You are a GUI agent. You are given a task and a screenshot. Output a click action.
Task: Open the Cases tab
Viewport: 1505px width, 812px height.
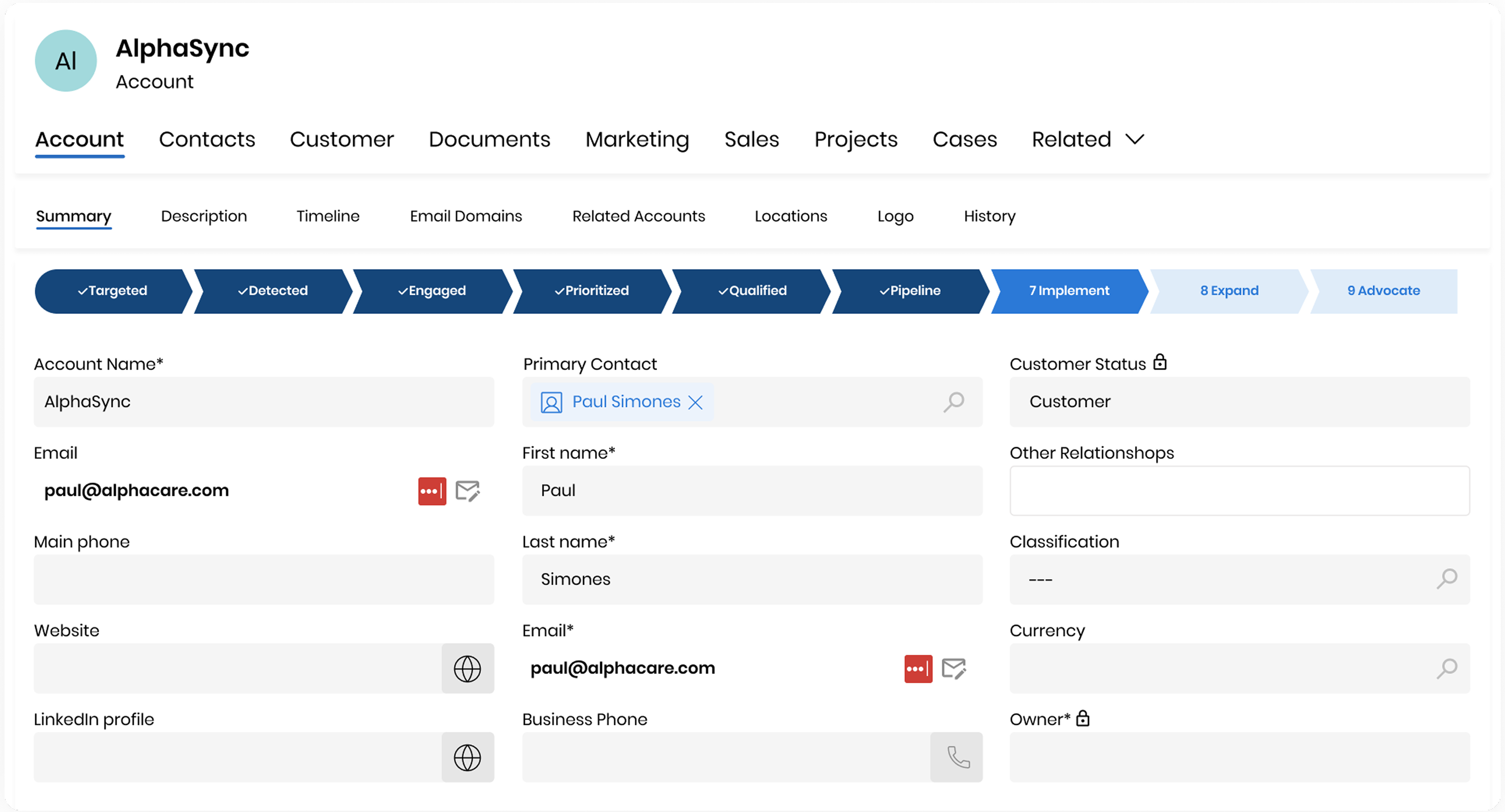pyautogui.click(x=964, y=140)
